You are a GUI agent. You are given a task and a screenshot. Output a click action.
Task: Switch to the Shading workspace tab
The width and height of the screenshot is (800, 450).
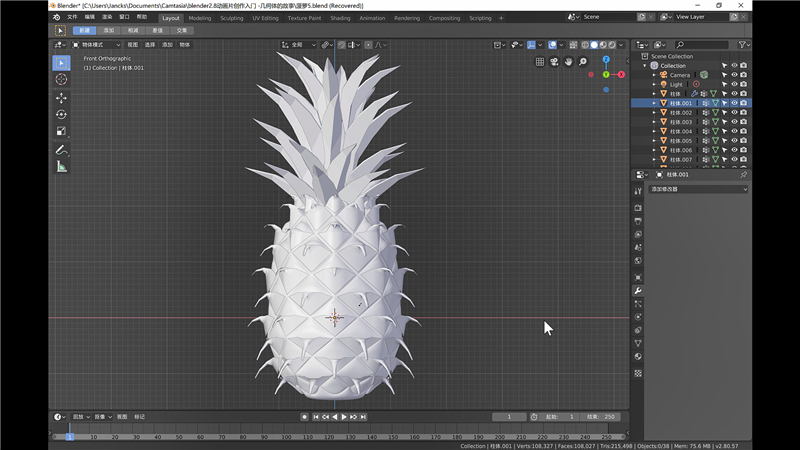click(x=340, y=18)
